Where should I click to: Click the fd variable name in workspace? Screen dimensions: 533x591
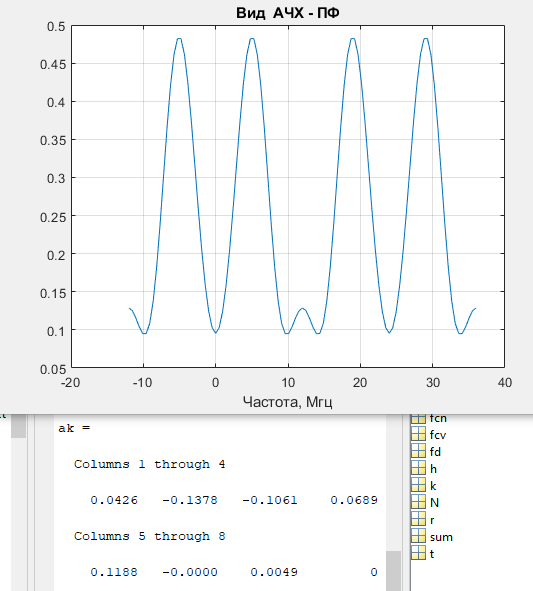point(435,452)
